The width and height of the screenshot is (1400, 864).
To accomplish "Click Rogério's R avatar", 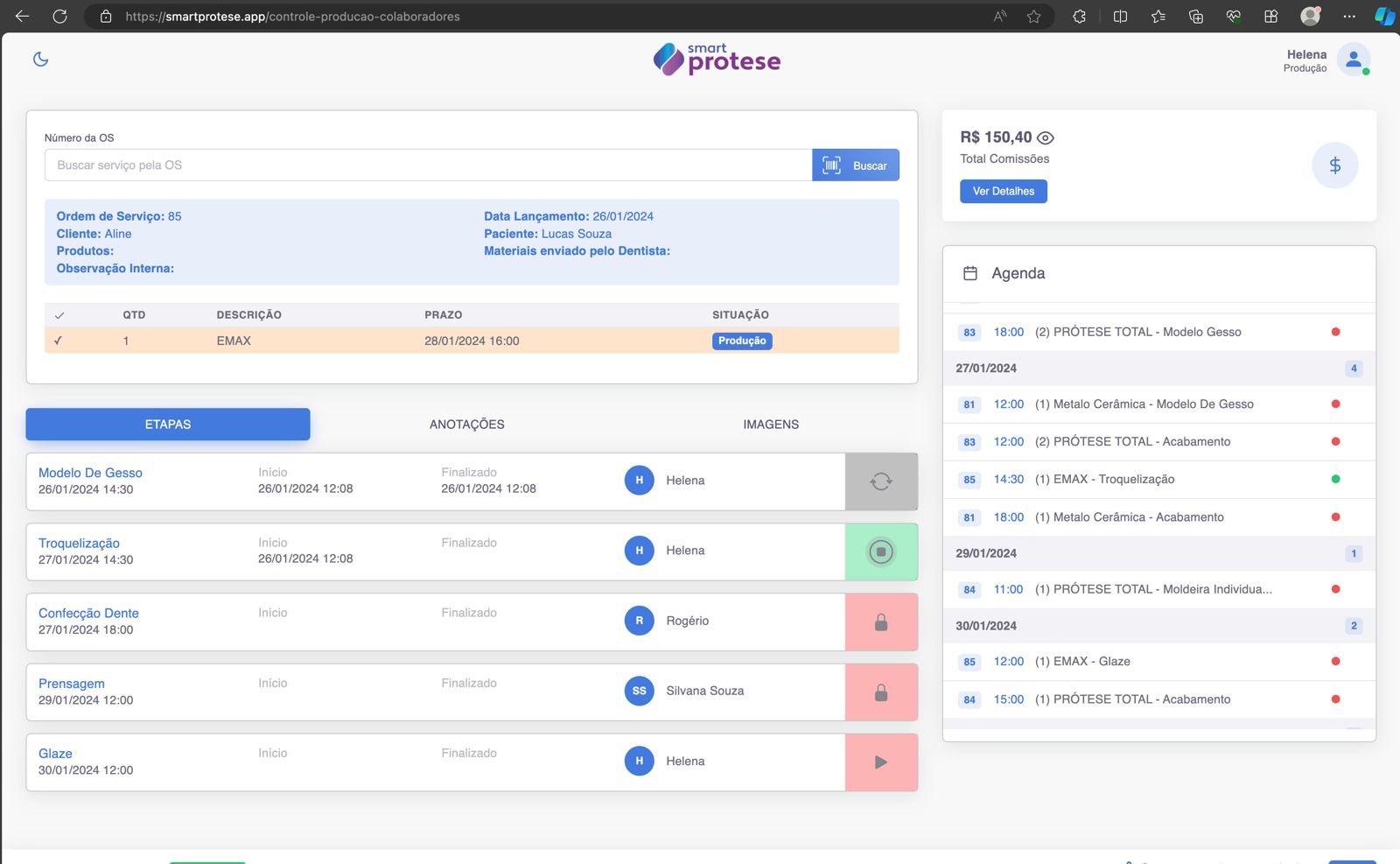I will [x=639, y=621].
